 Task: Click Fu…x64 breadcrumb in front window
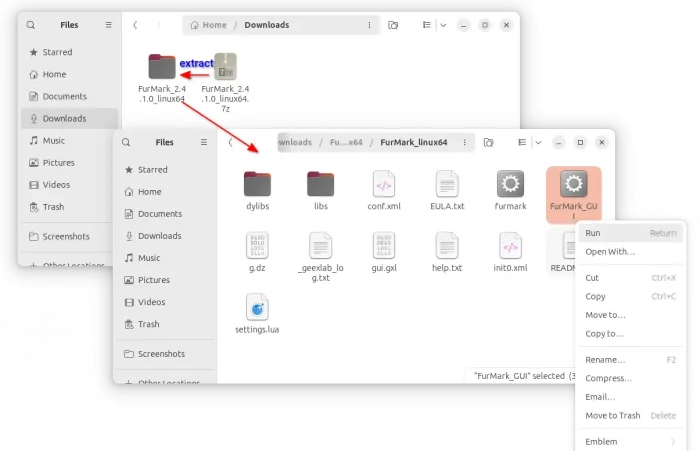[x=346, y=142]
